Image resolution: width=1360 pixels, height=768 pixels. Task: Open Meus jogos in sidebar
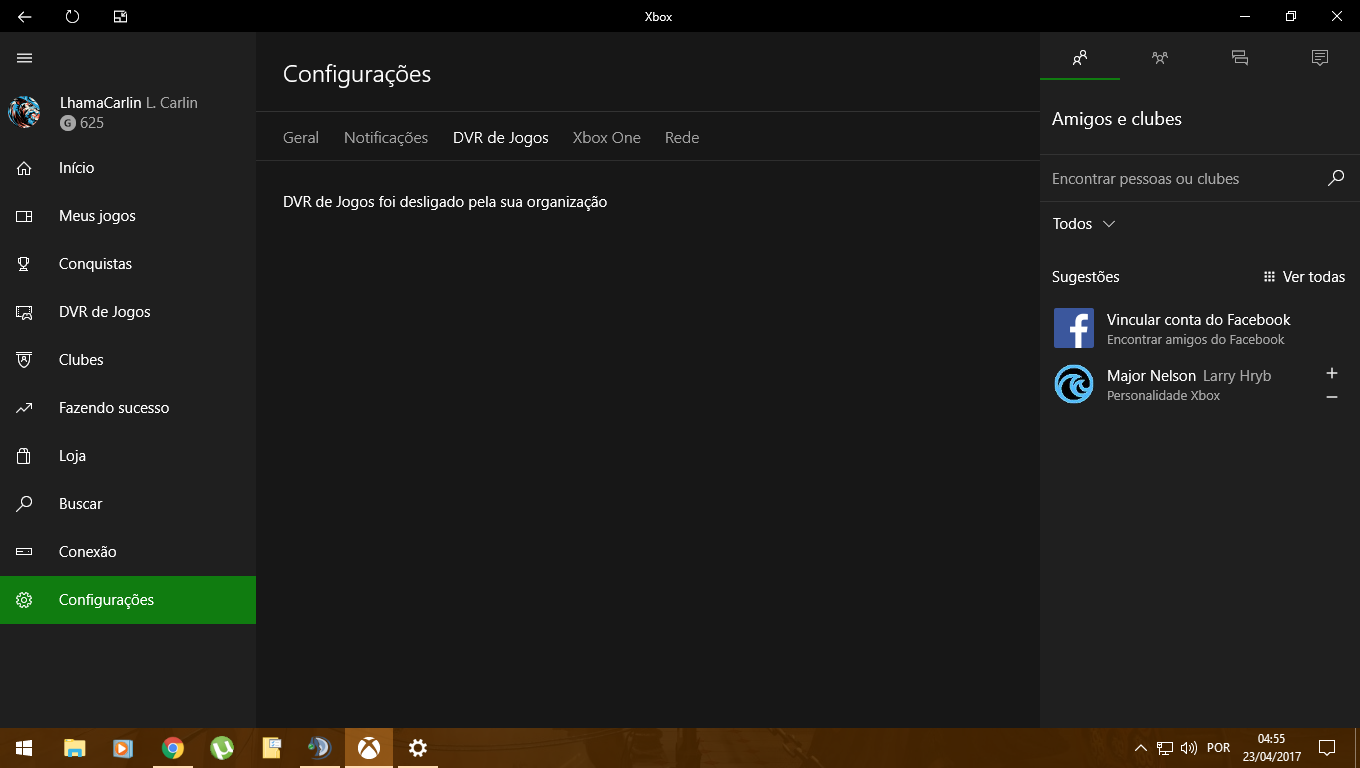(128, 216)
